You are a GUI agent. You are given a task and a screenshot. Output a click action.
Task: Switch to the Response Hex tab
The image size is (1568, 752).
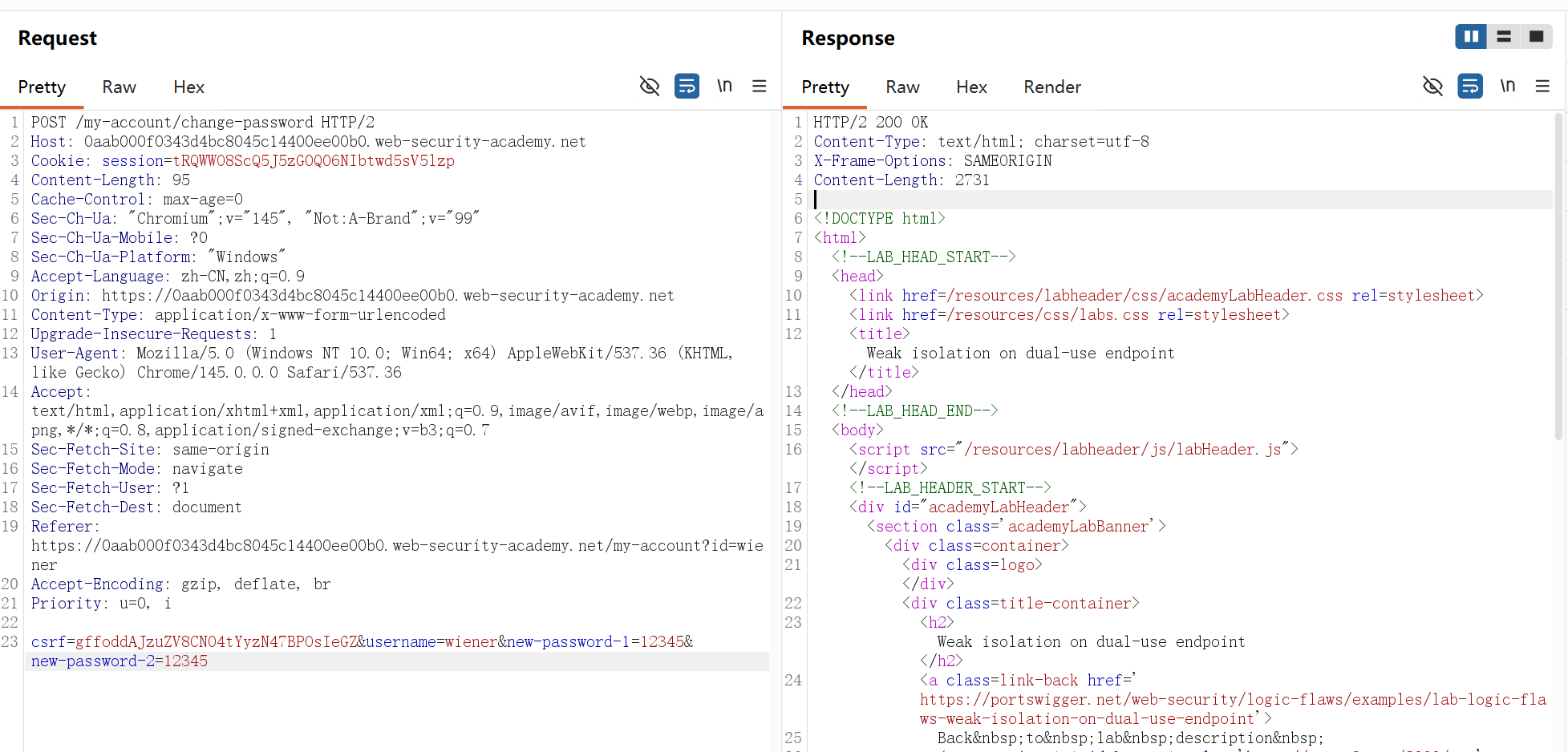point(971,87)
